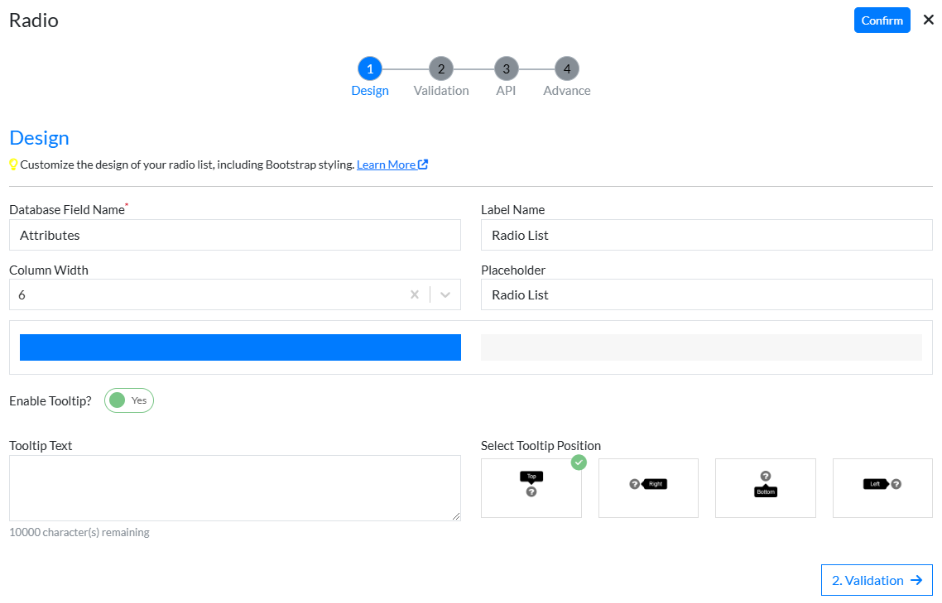Image resolution: width=942 pixels, height=603 pixels.
Task: Focus the Tooltip Text textarea
Action: coord(235,488)
